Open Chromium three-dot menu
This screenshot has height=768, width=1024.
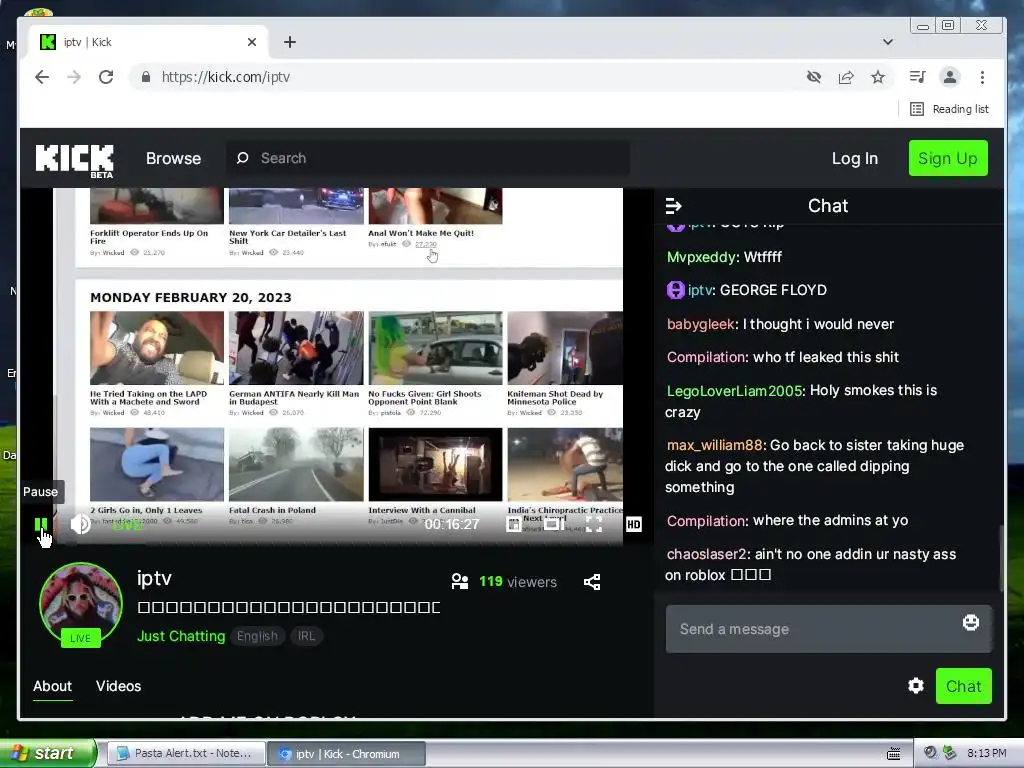tap(982, 77)
